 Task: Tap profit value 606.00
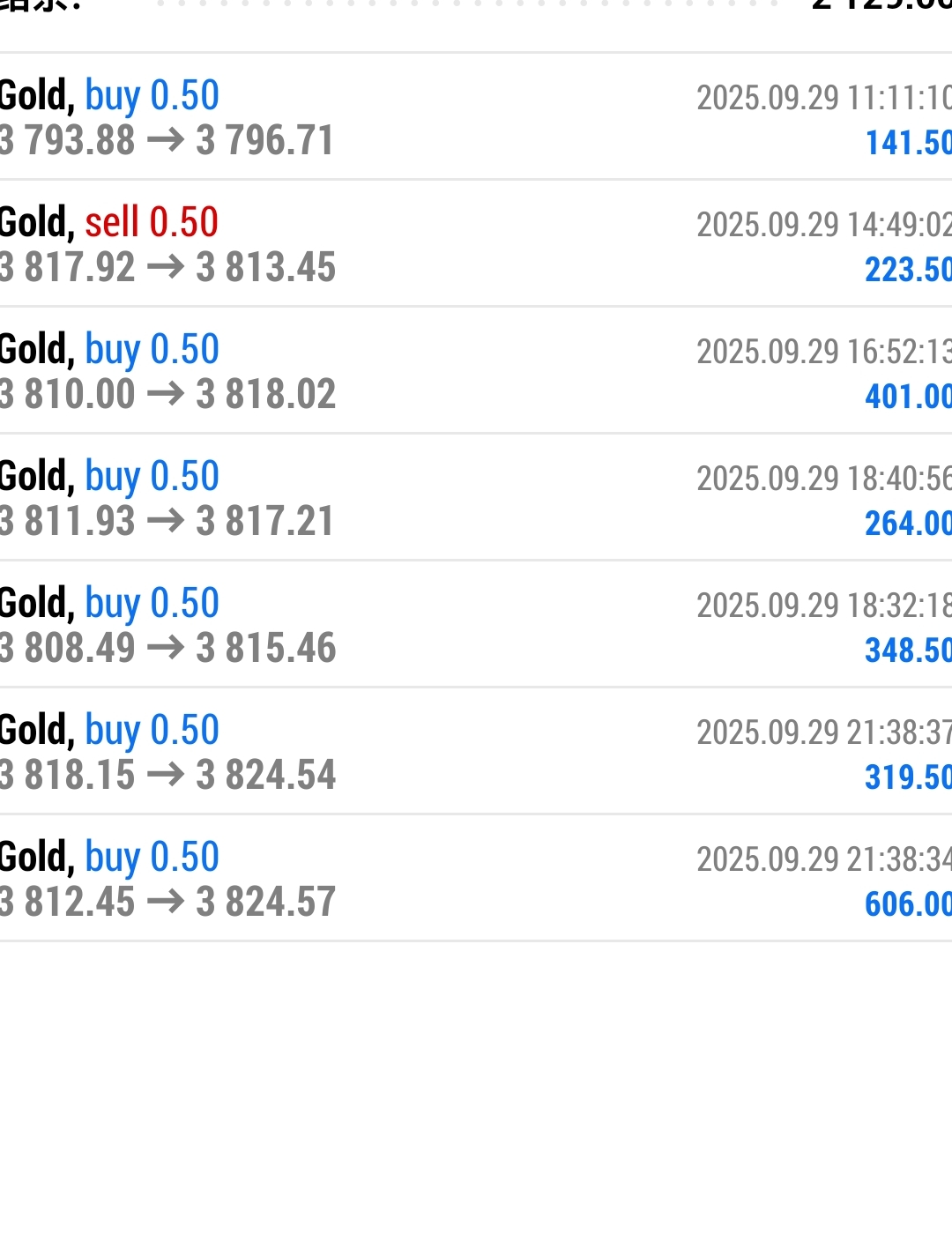[907, 904]
